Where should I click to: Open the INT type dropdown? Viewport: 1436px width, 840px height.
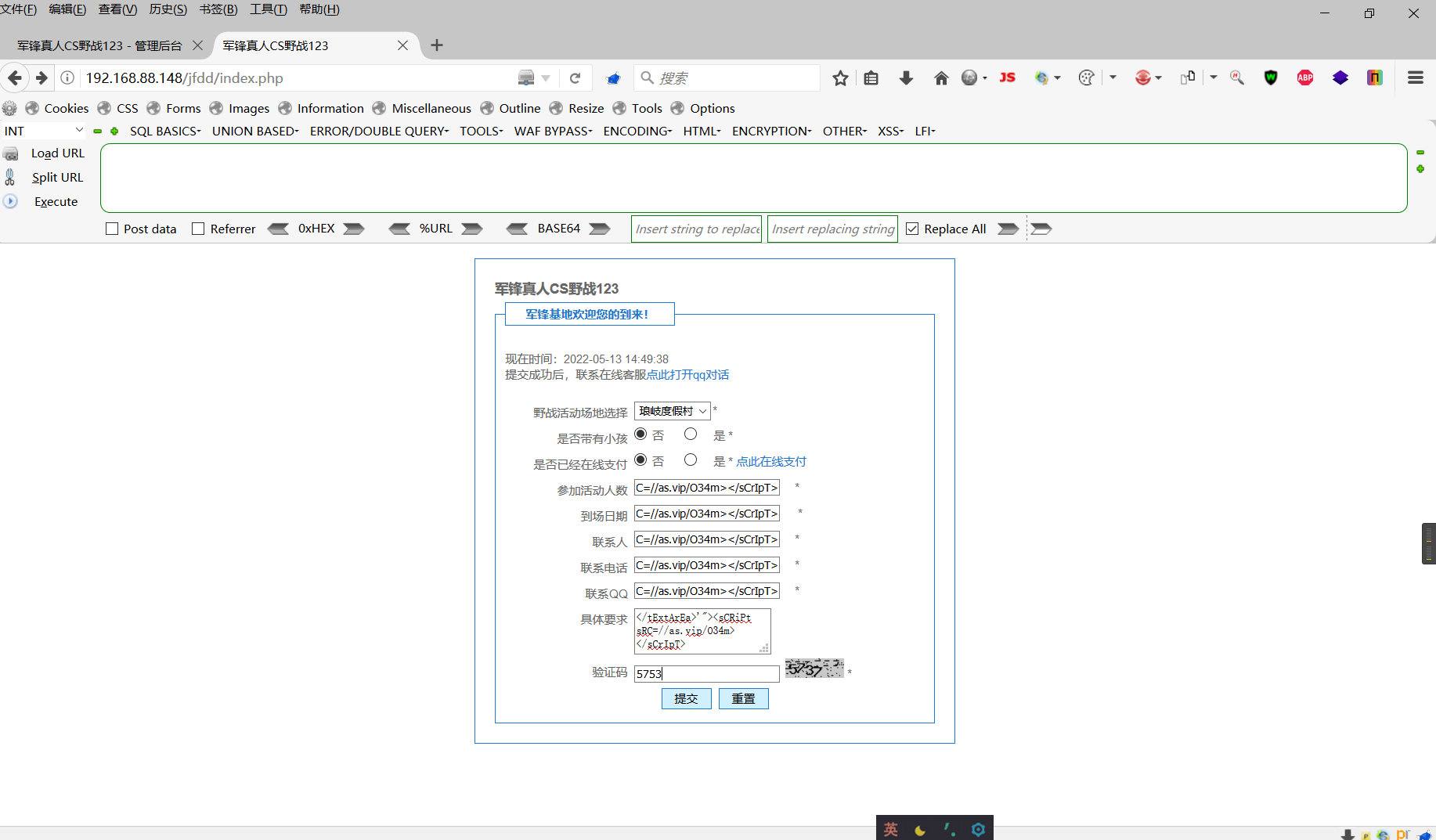pyautogui.click(x=44, y=131)
